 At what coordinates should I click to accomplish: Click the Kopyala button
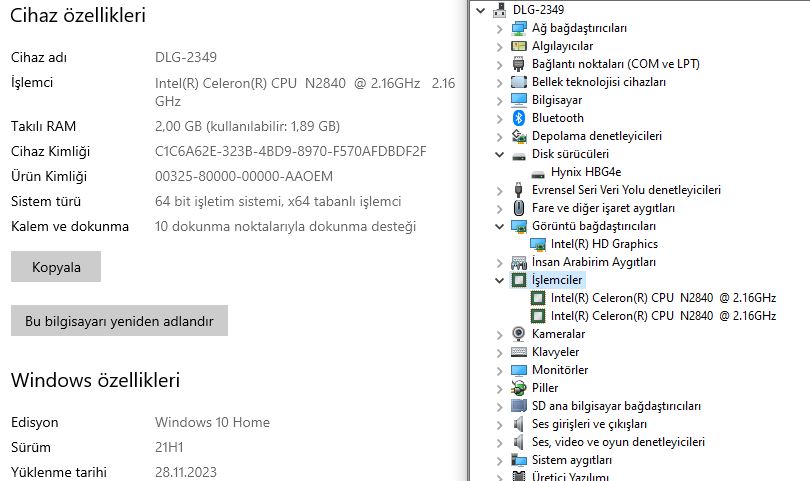[x=56, y=267]
